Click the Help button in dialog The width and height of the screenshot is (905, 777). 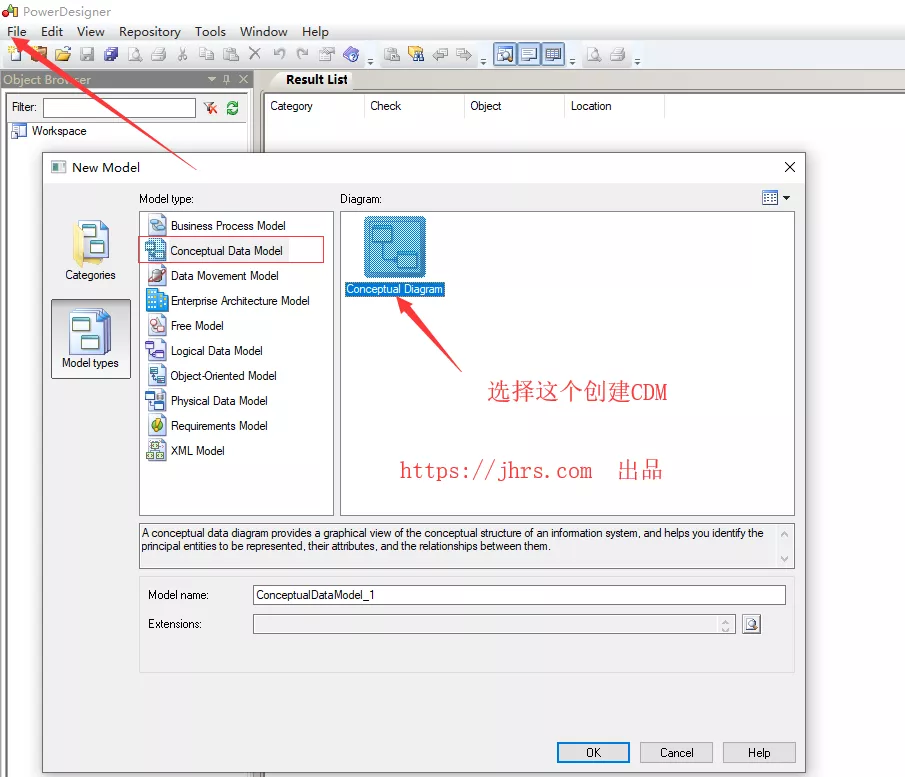click(x=759, y=752)
